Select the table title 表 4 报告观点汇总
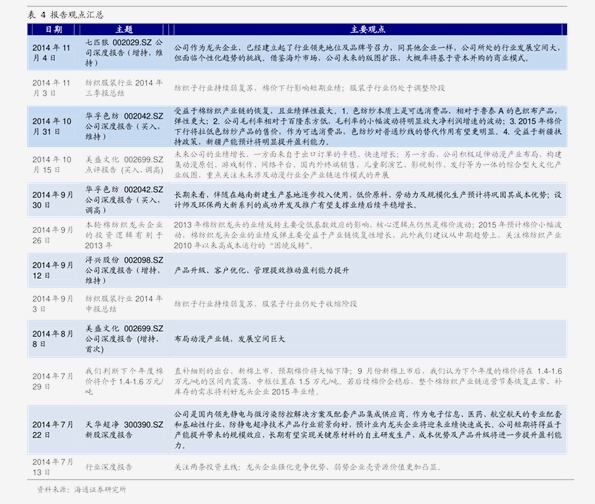This screenshot has height=504, width=595. (x=65, y=15)
